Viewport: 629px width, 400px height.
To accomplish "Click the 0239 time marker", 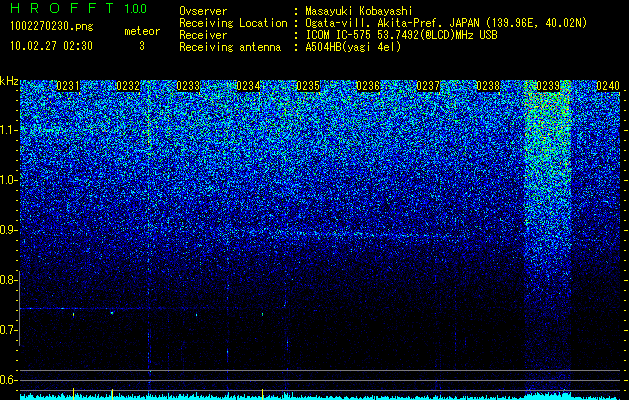I will [548, 86].
